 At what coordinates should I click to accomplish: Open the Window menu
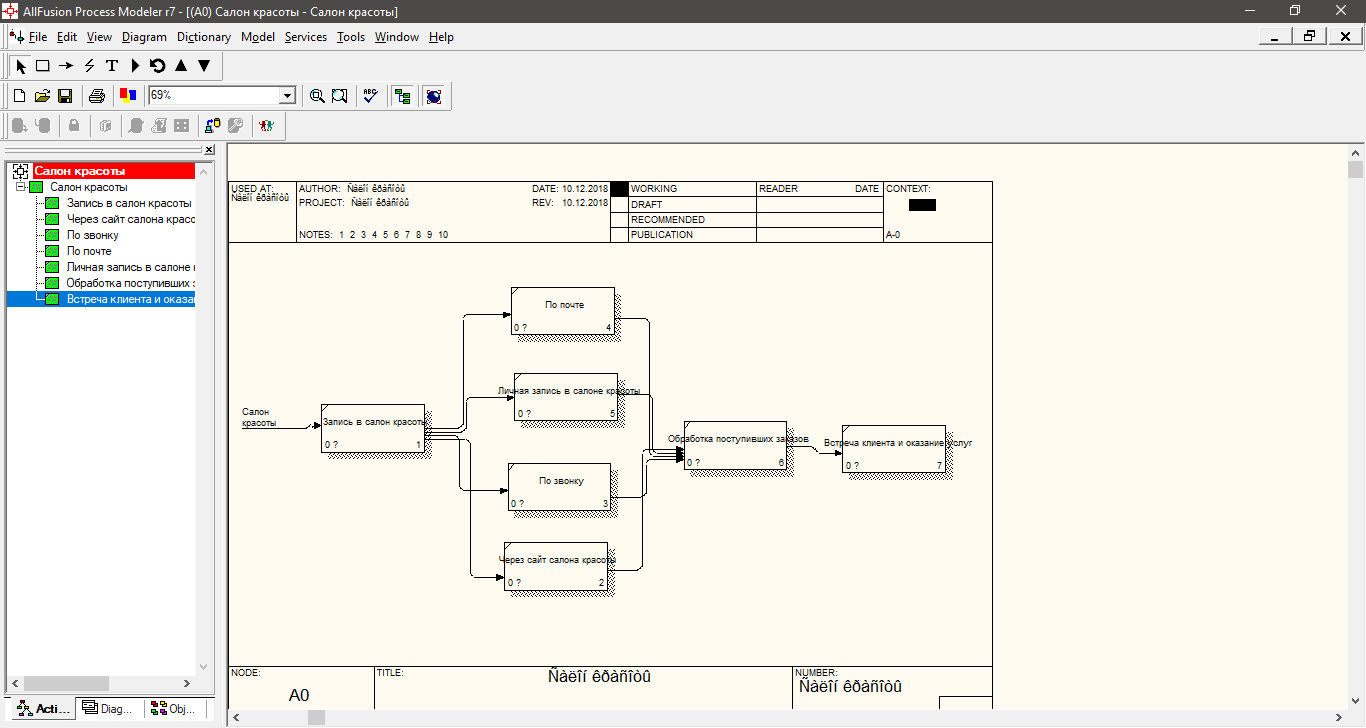397,37
